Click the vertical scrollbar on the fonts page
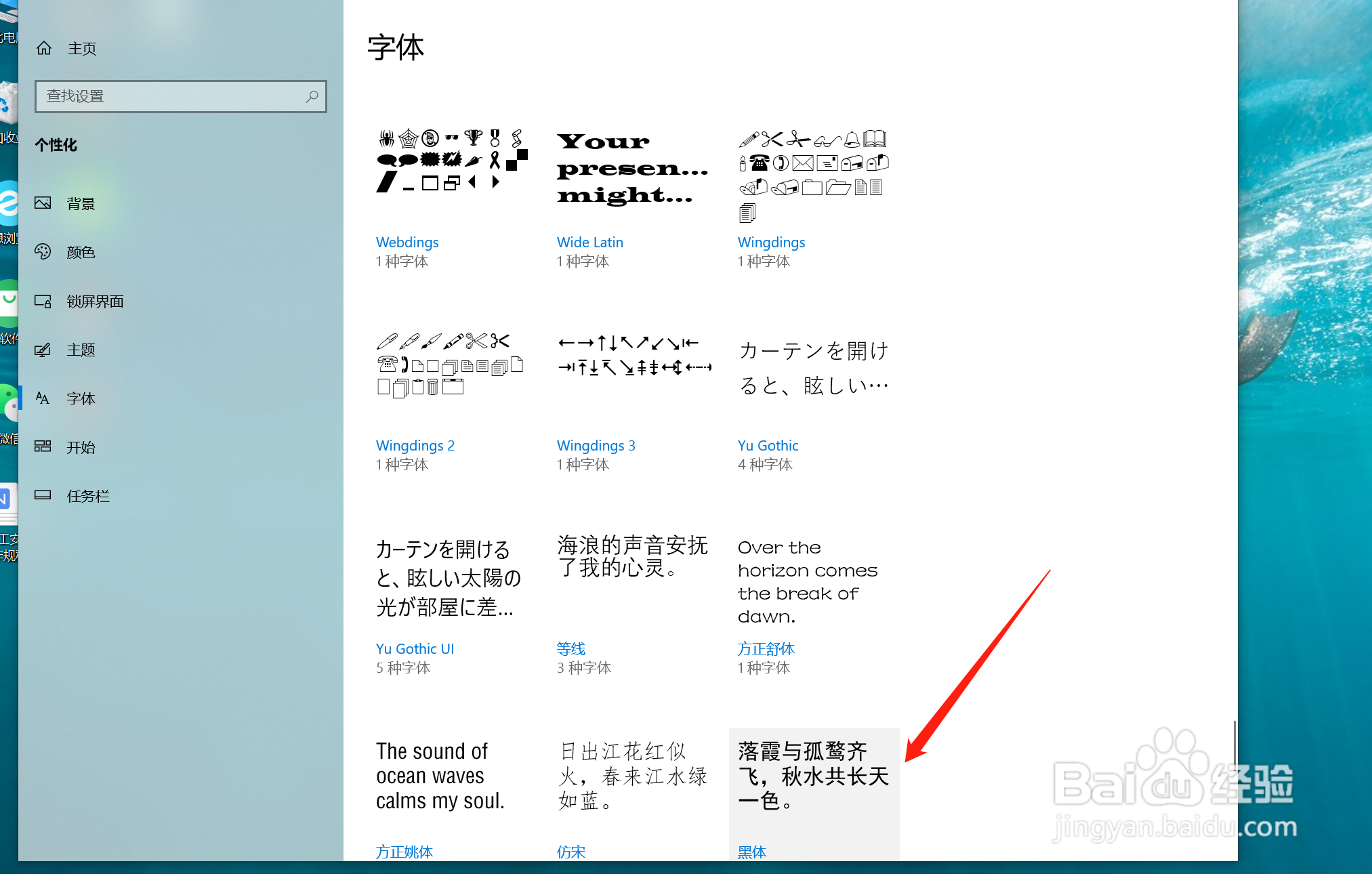Screen dimensions: 1372x874 1234,745
